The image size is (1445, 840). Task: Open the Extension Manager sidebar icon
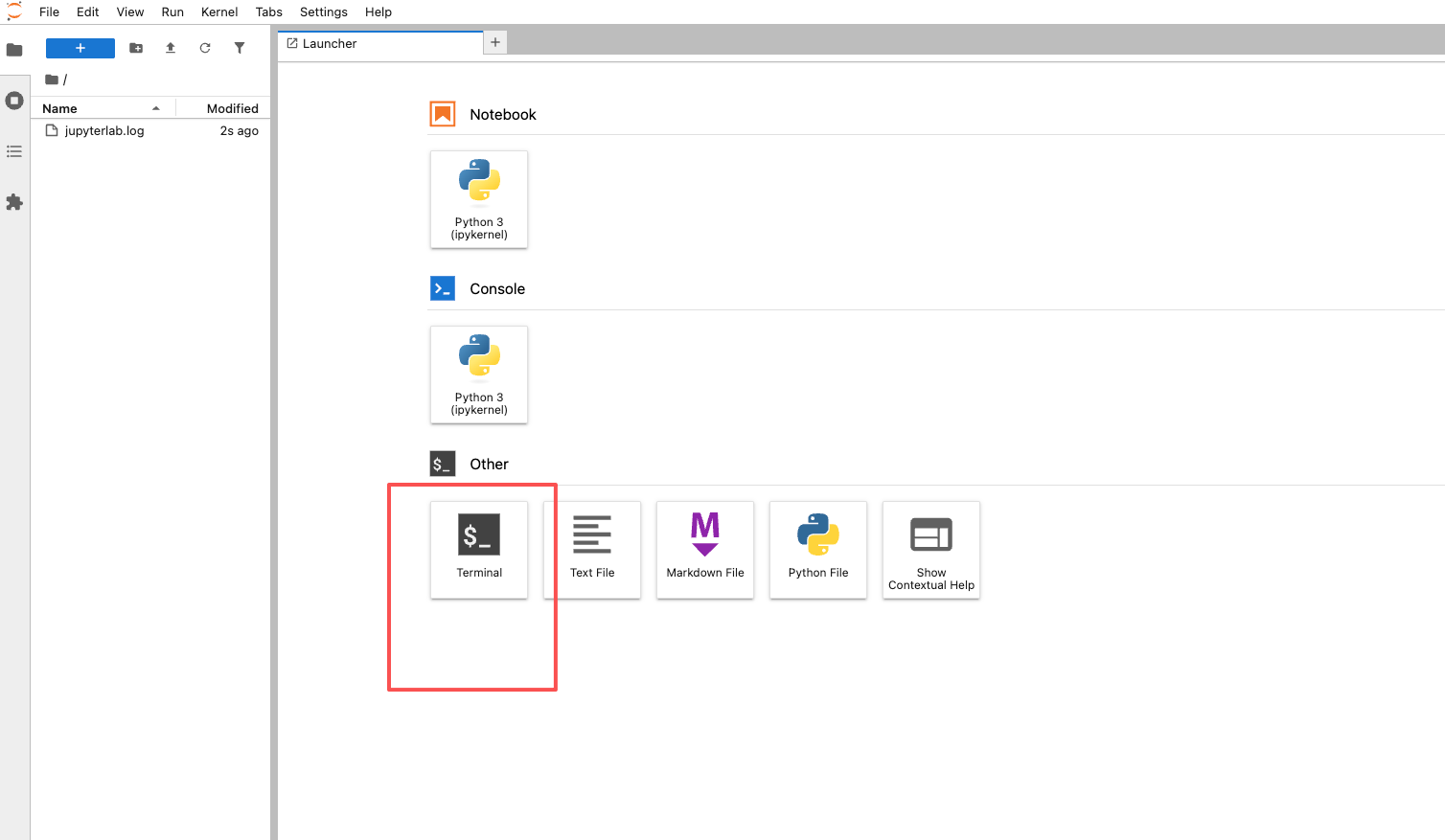[14, 202]
